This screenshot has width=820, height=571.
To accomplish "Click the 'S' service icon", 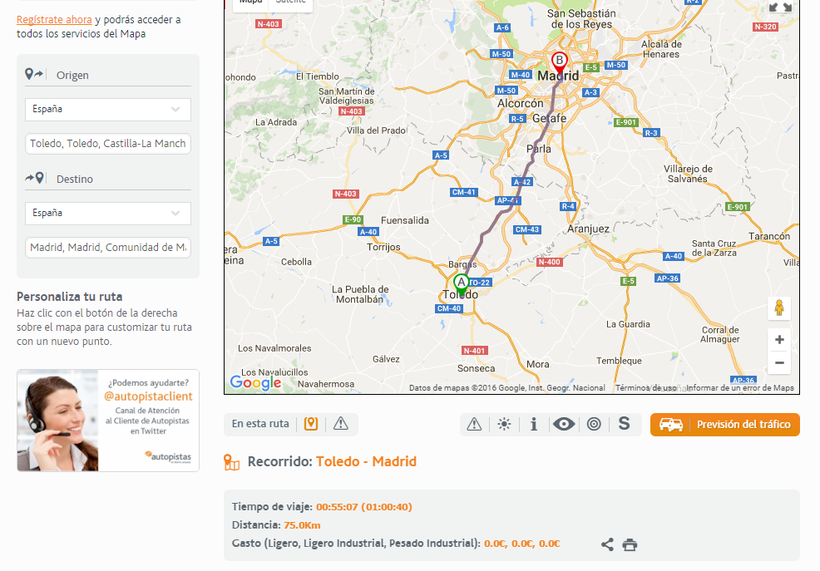I will (624, 424).
